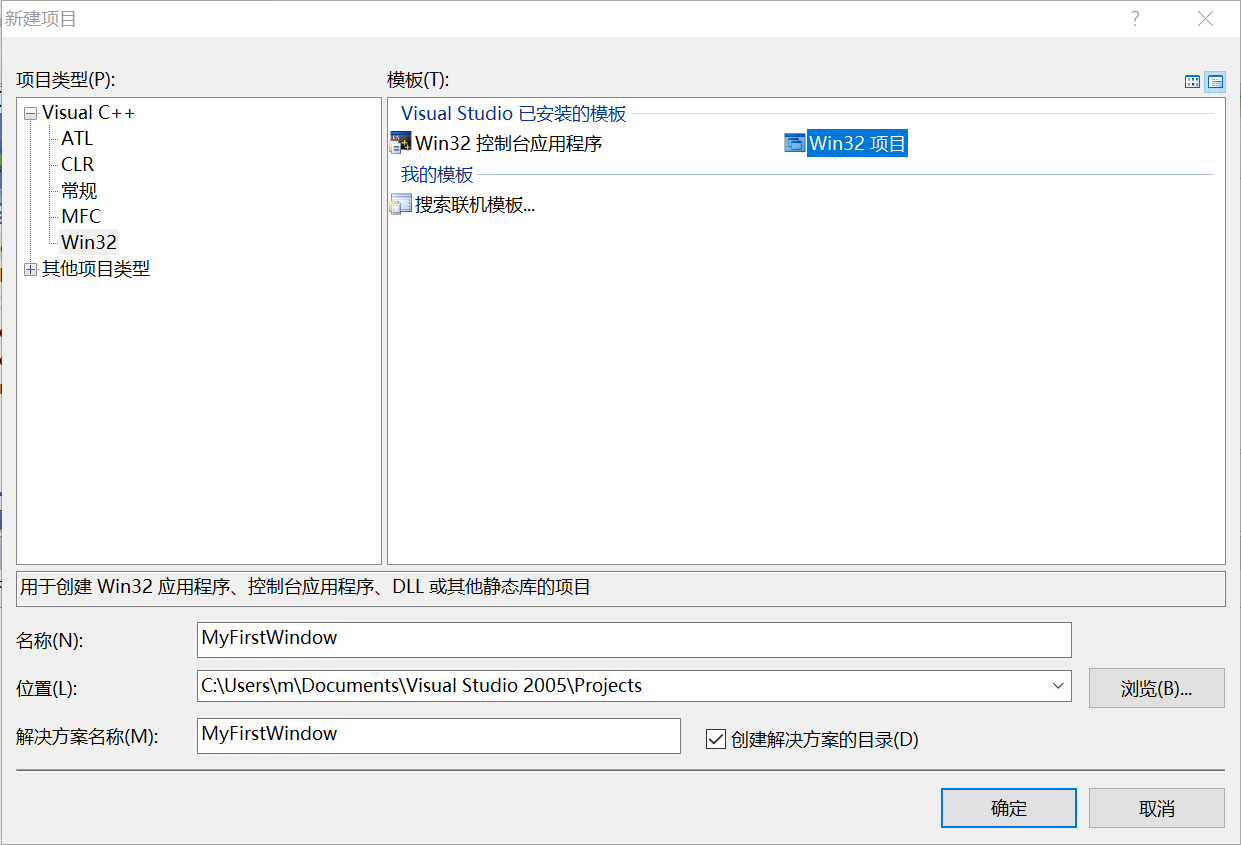Click the help question mark button
Screen dimensions: 1241x845
pos(1135,19)
